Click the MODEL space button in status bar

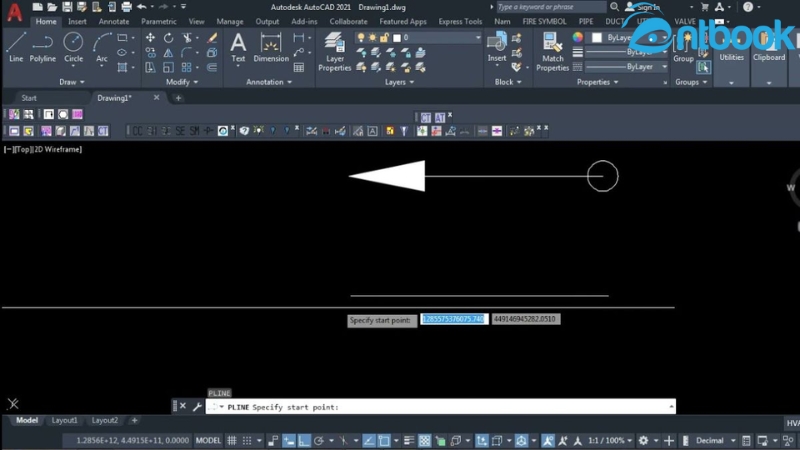tap(208, 440)
